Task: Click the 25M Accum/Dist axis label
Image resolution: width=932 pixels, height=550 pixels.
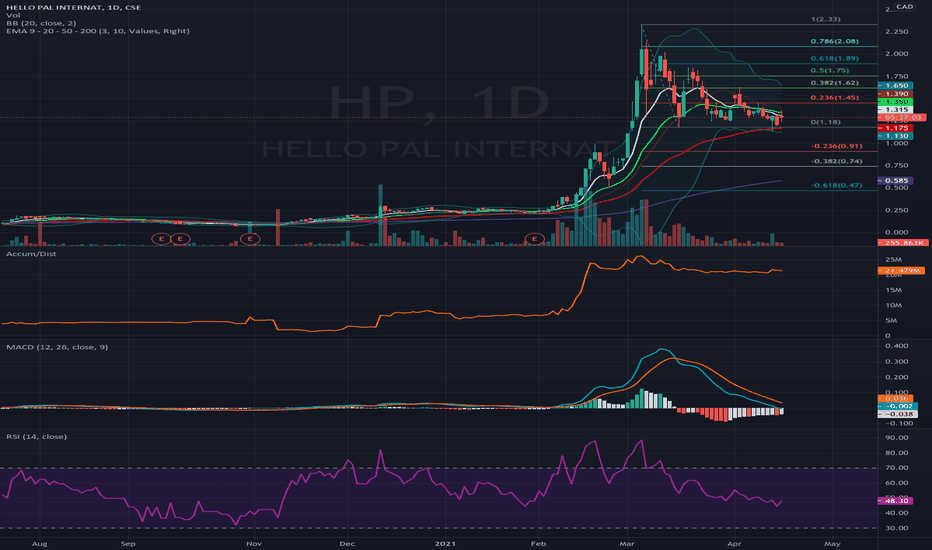Action: tap(893, 260)
